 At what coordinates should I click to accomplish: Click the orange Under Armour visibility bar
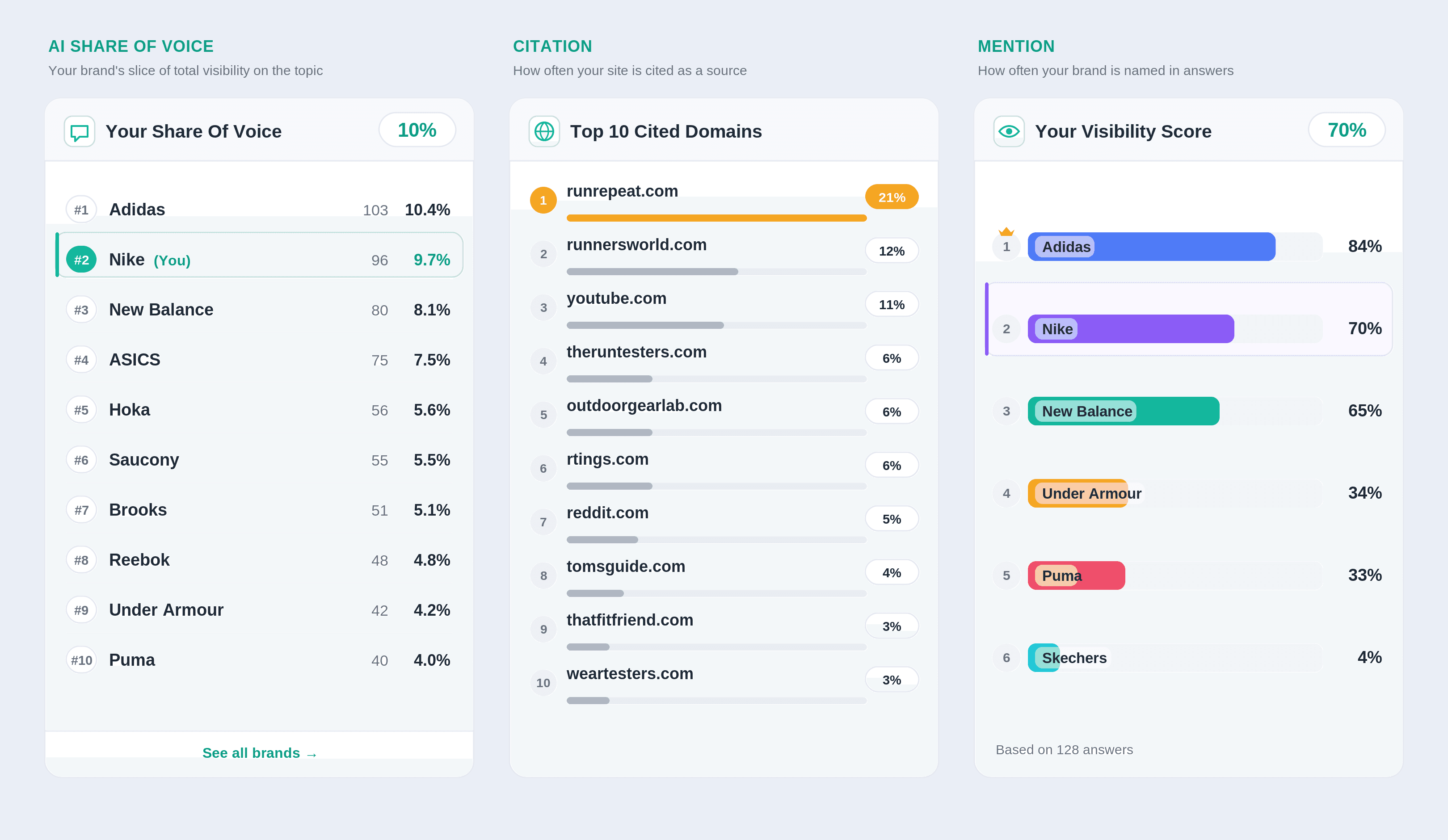click(1078, 493)
